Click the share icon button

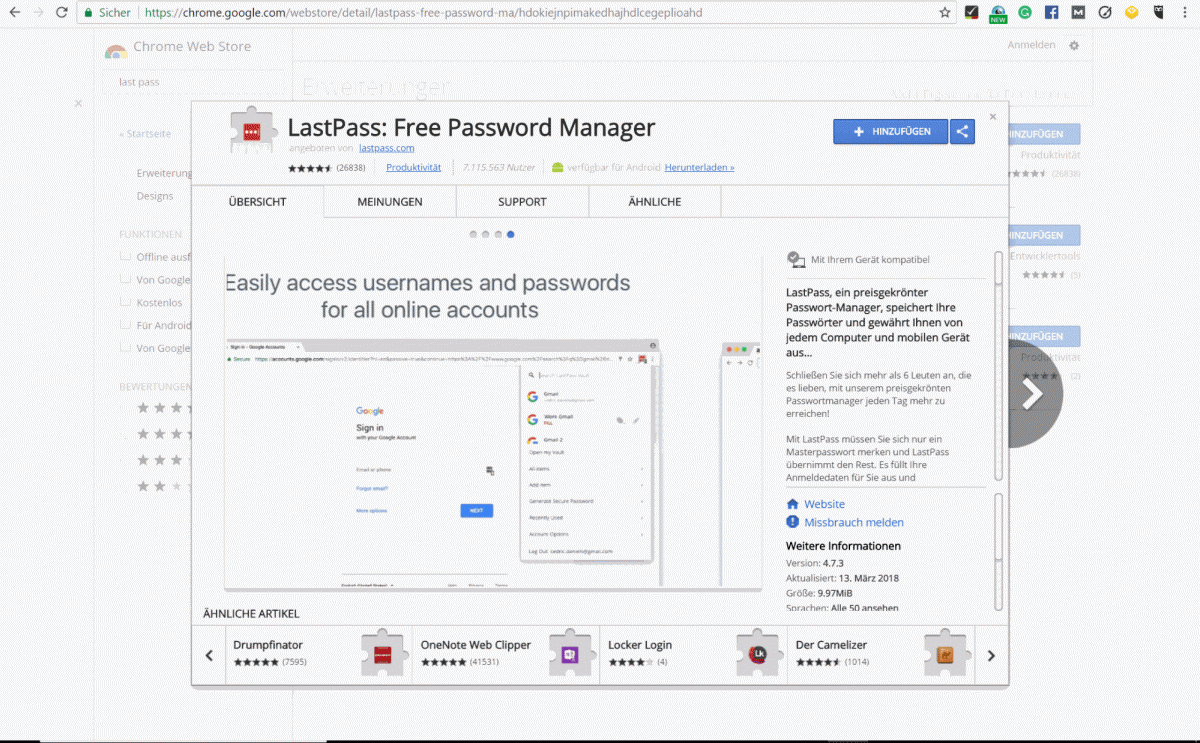coord(962,132)
